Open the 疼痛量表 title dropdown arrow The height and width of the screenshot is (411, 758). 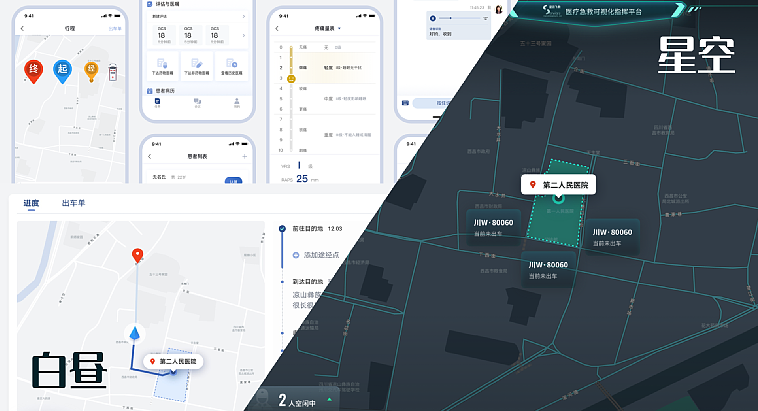click(x=339, y=29)
